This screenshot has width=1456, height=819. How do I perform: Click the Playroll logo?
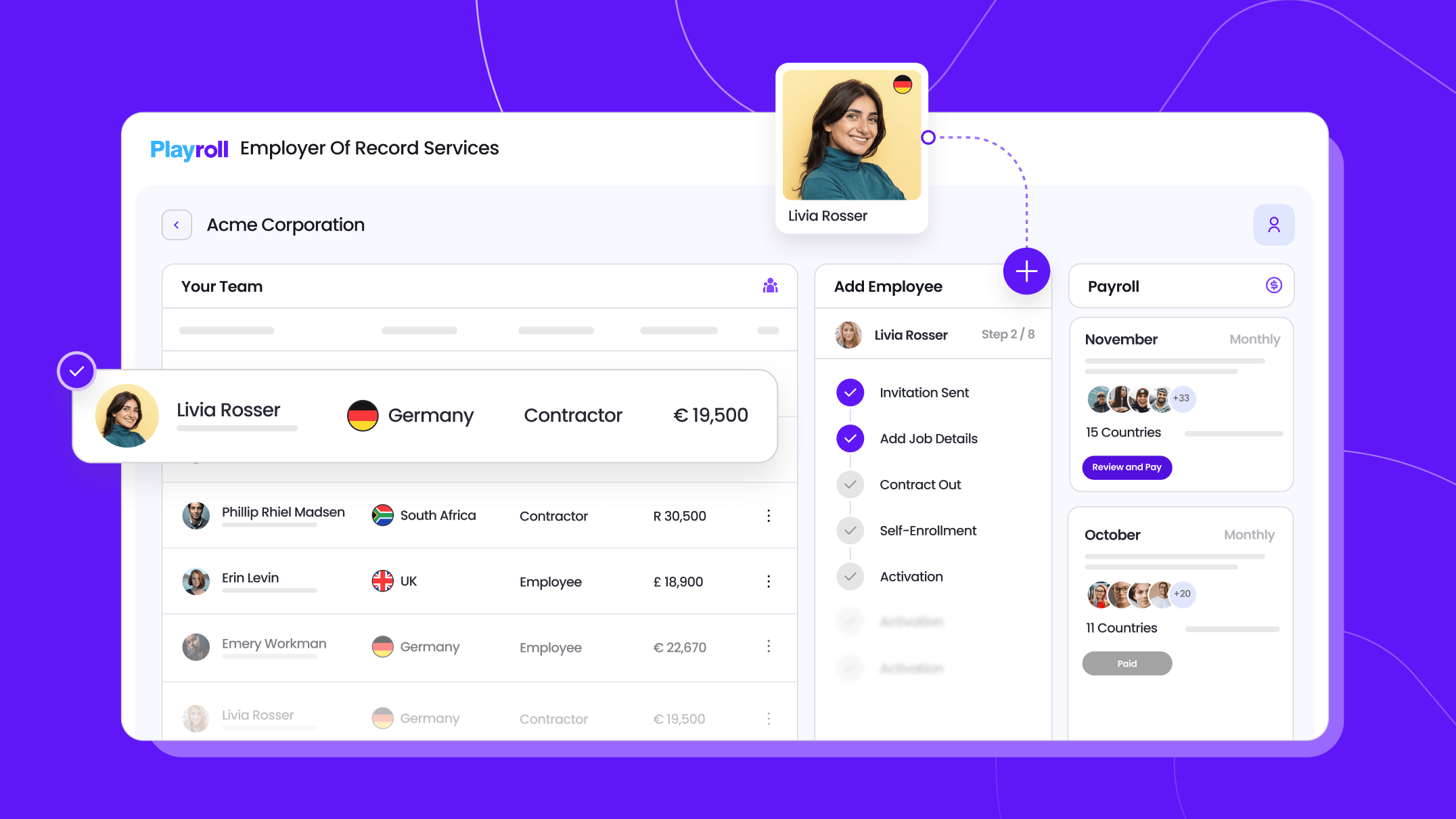coord(189,149)
